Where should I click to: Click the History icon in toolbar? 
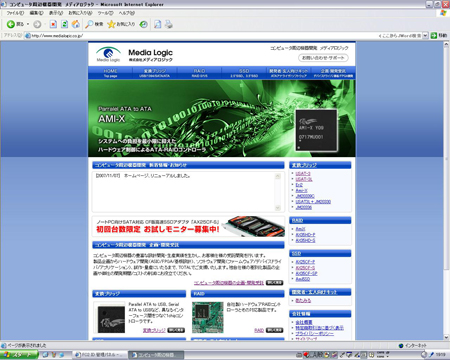[x=144, y=24]
